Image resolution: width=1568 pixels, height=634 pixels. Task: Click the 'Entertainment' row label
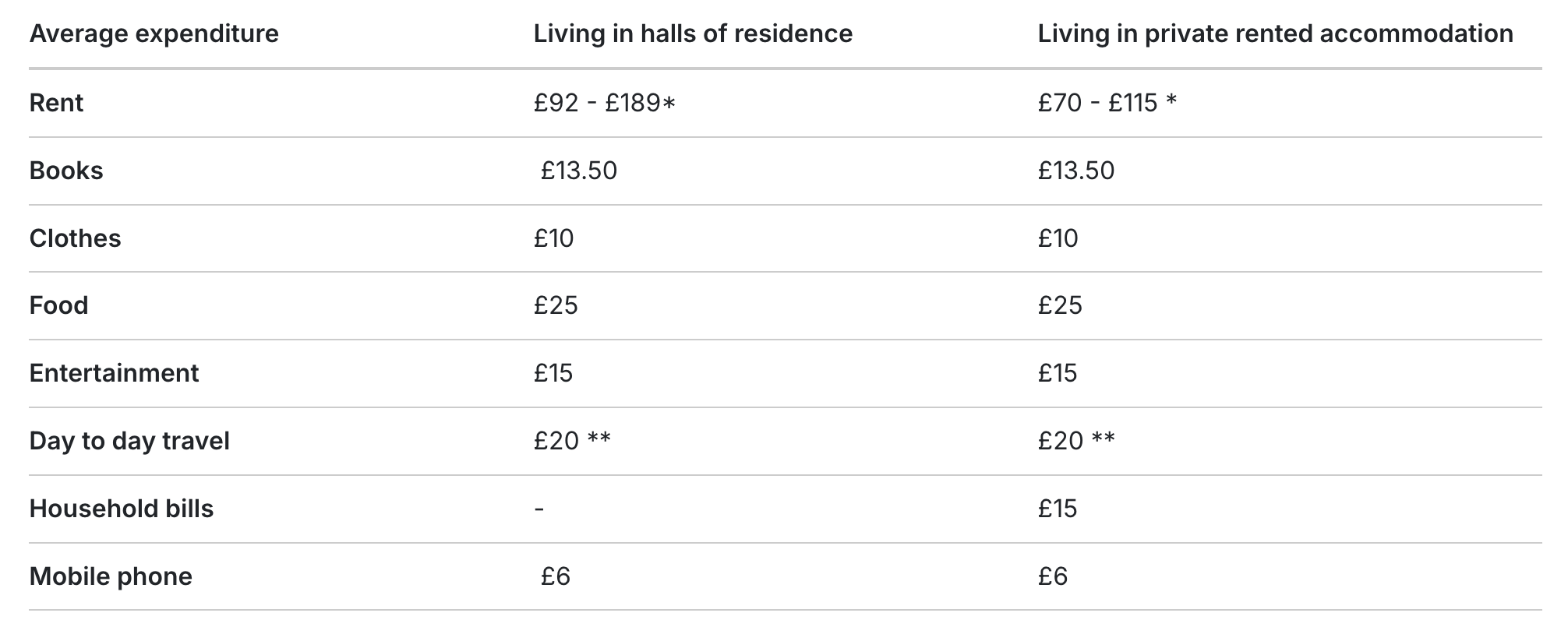point(114,373)
